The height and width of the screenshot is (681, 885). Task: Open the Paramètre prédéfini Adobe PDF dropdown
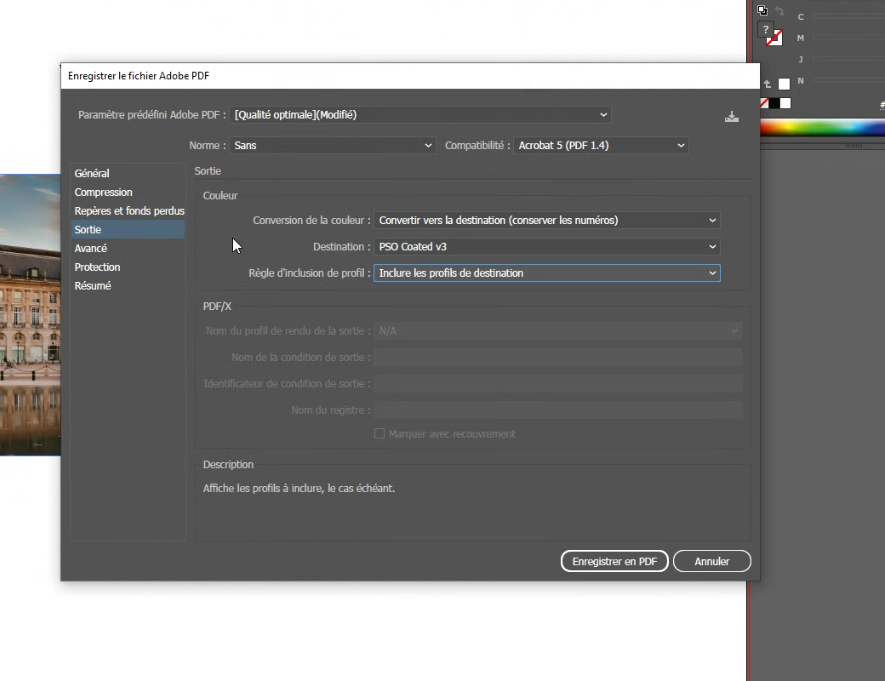[421, 115]
